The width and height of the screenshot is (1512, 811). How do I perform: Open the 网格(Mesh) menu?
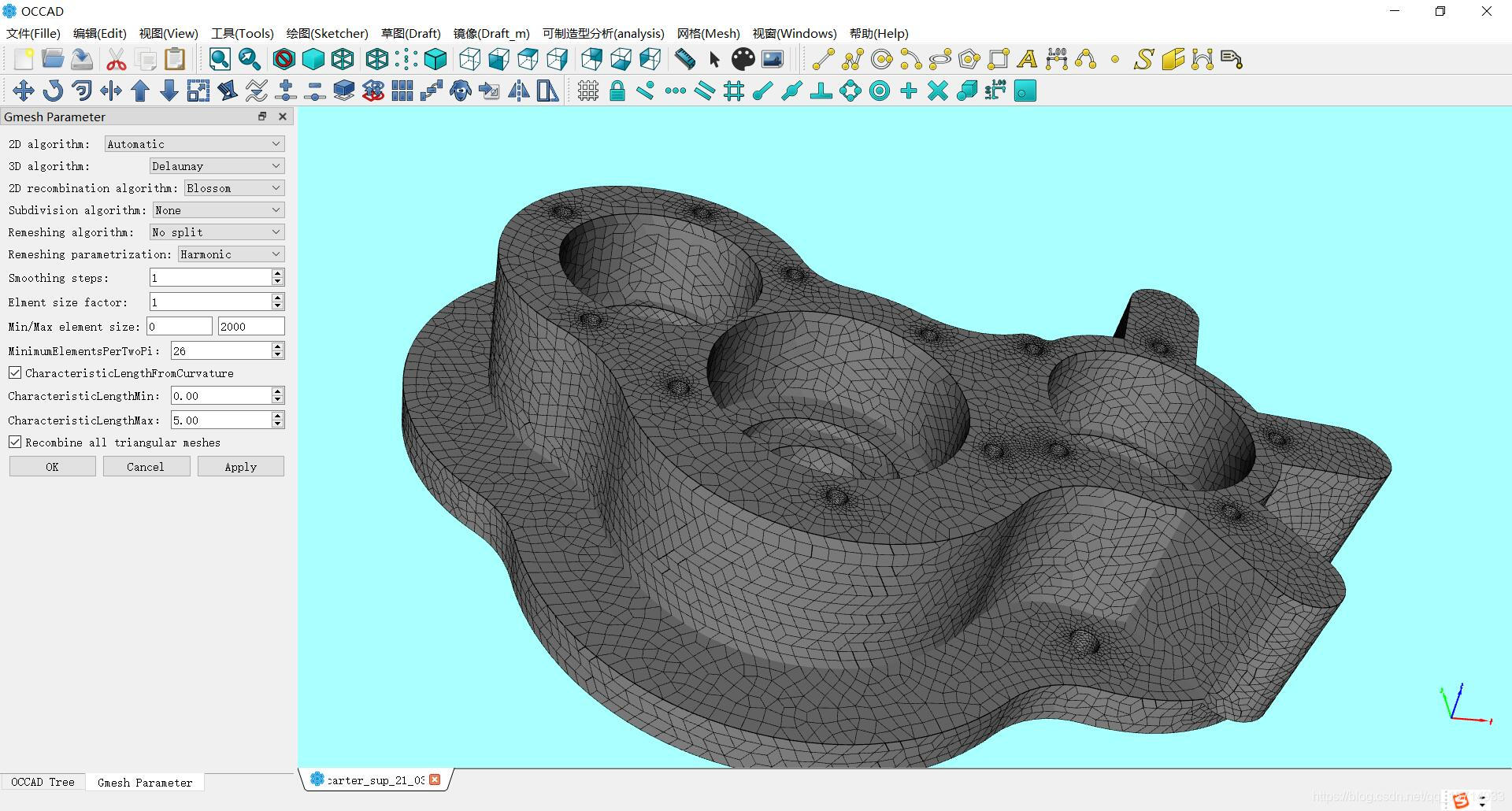pos(708,33)
